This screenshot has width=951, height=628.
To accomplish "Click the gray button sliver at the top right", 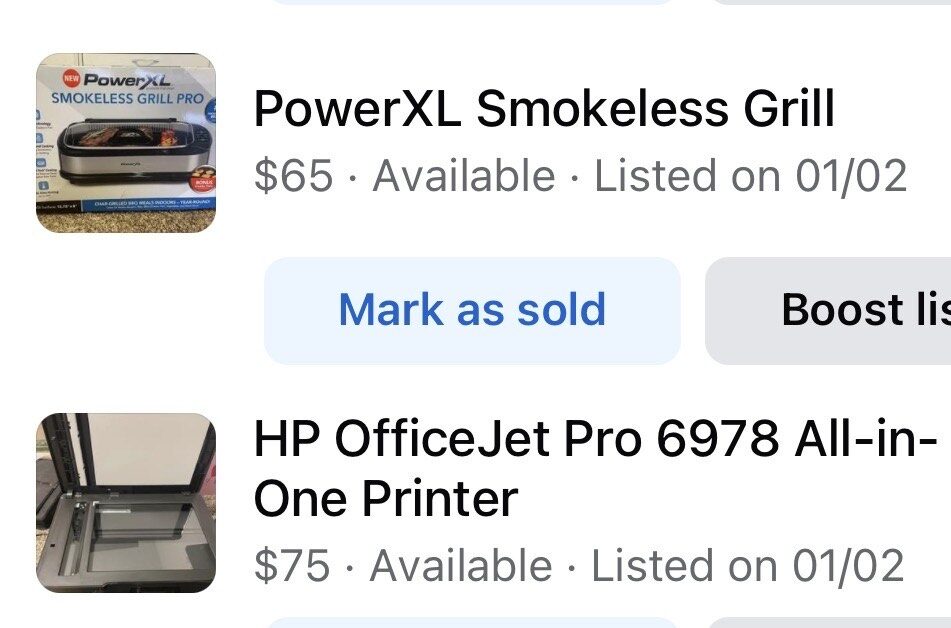I will point(828,2).
